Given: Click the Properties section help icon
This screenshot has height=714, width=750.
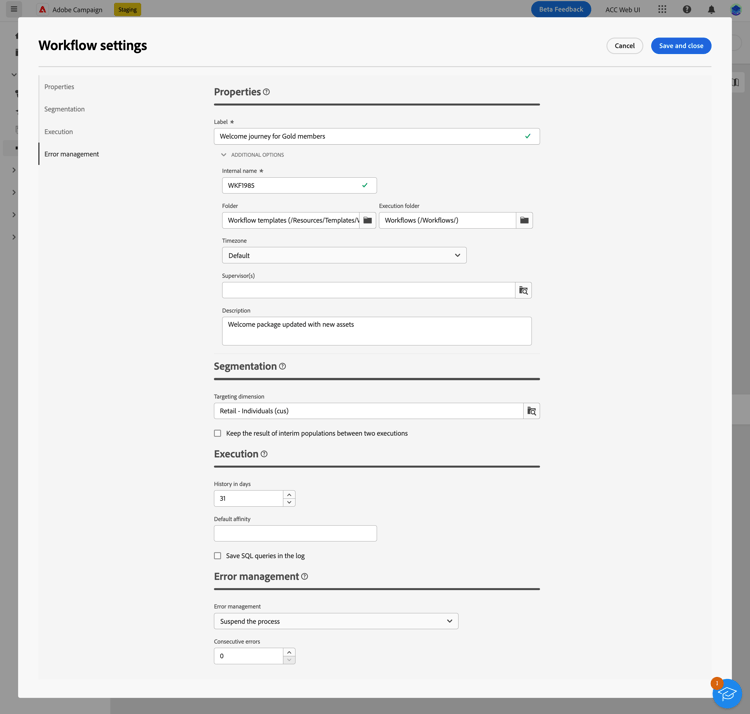Looking at the screenshot, I should pyautogui.click(x=266, y=92).
